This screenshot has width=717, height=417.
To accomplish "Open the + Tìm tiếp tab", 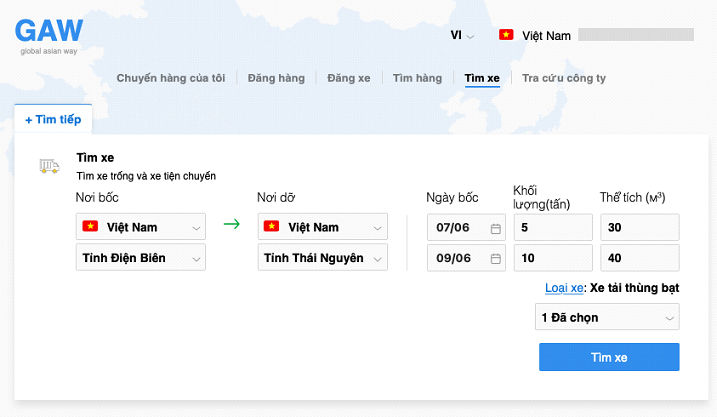I will (x=53, y=120).
